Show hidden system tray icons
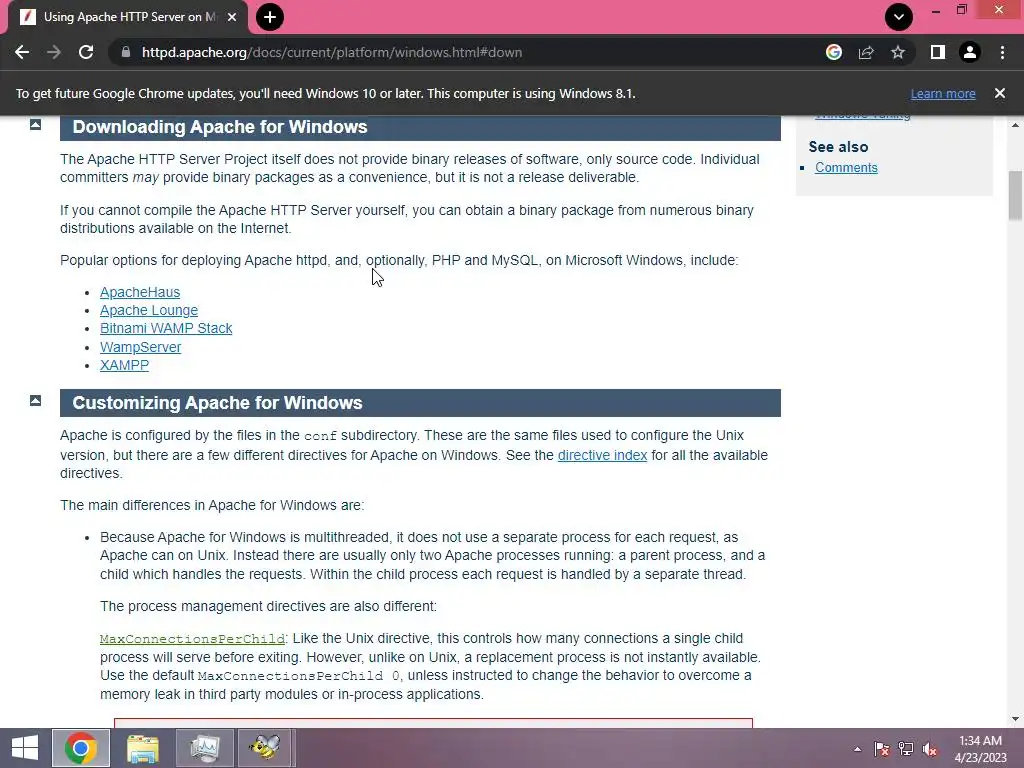The image size is (1024, 768). [x=857, y=749]
